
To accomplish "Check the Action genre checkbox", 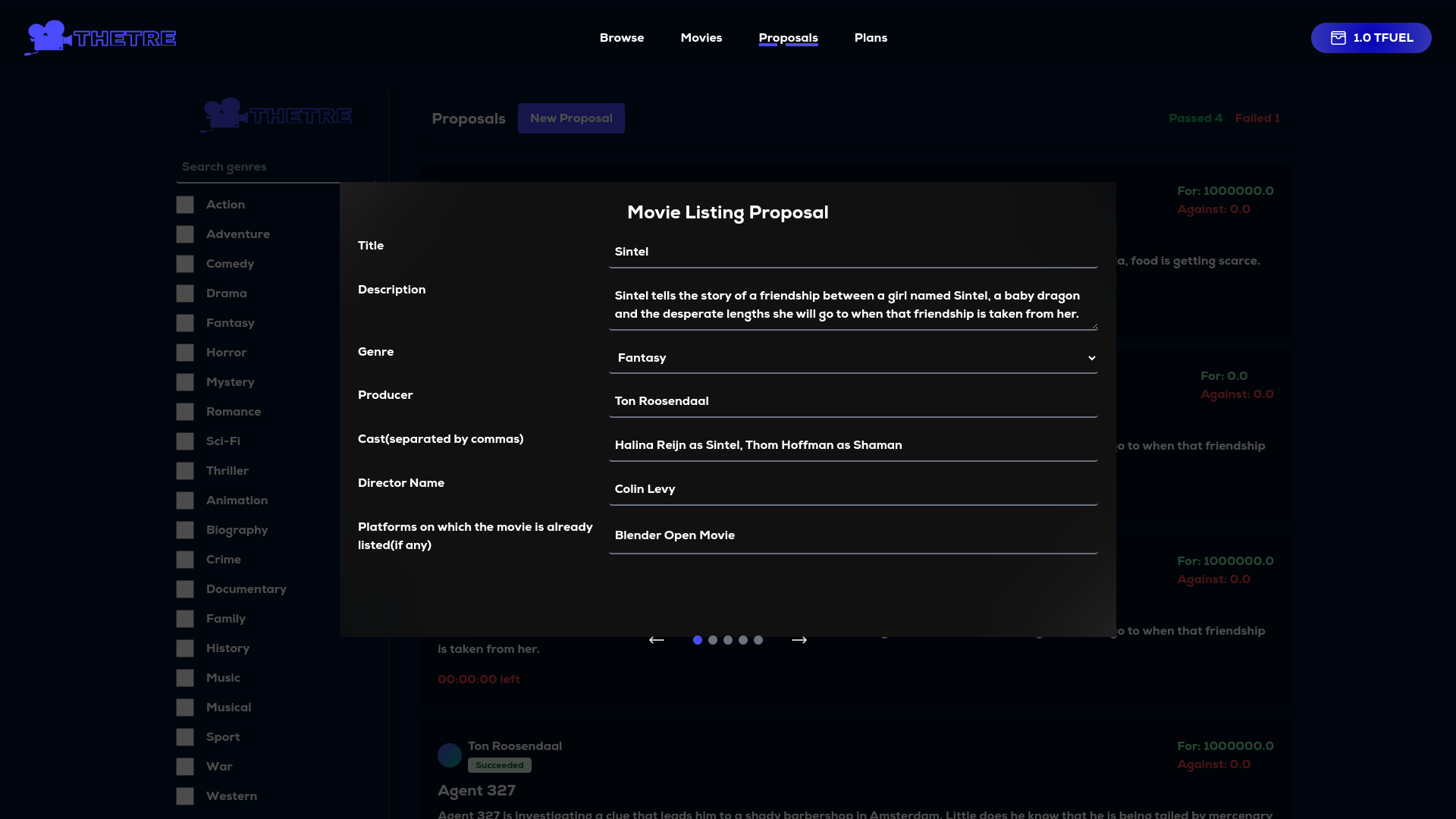I will [185, 205].
